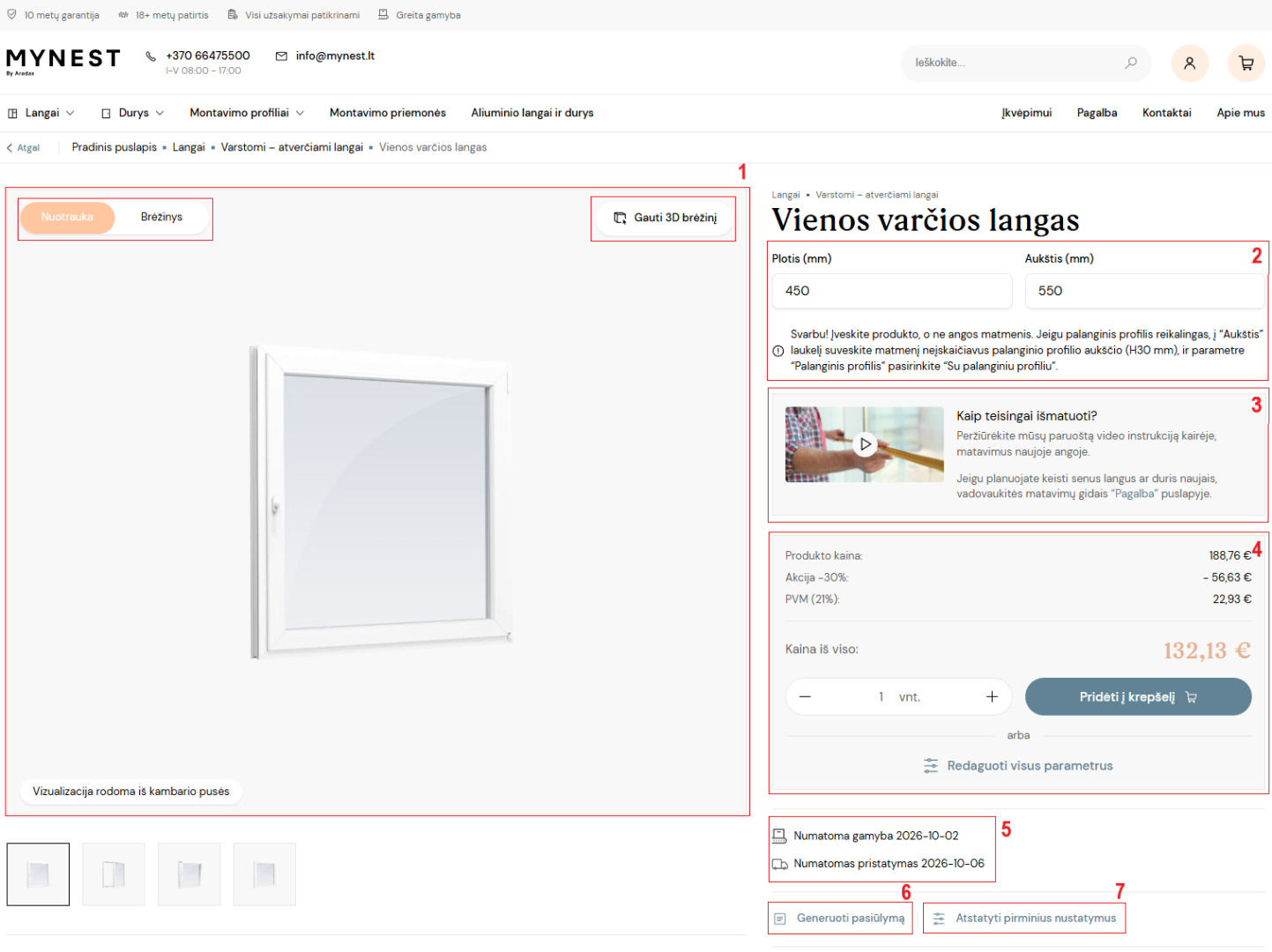Decrease quantity with the minus button
1272x952 pixels.
(805, 696)
